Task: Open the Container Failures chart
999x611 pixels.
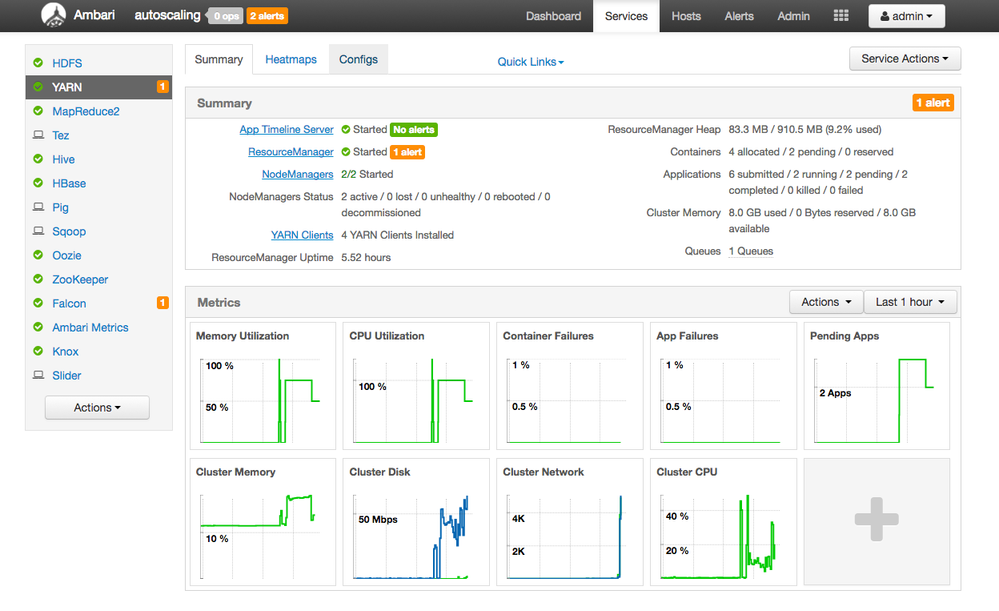Action: tap(570, 386)
